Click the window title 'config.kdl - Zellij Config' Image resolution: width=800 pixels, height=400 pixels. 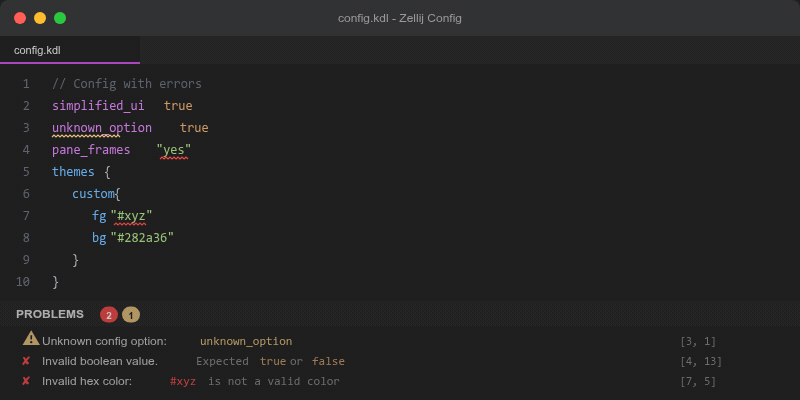(400, 18)
